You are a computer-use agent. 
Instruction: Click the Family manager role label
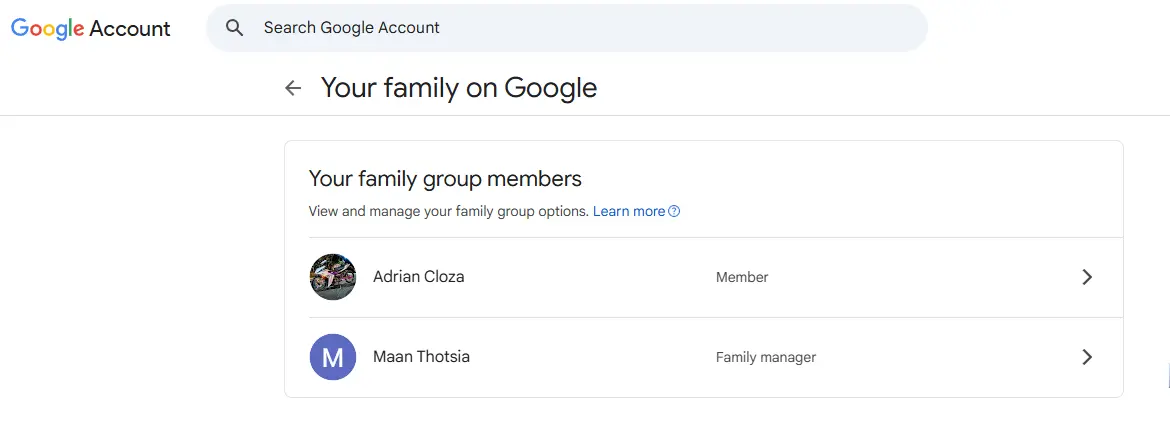766,358
